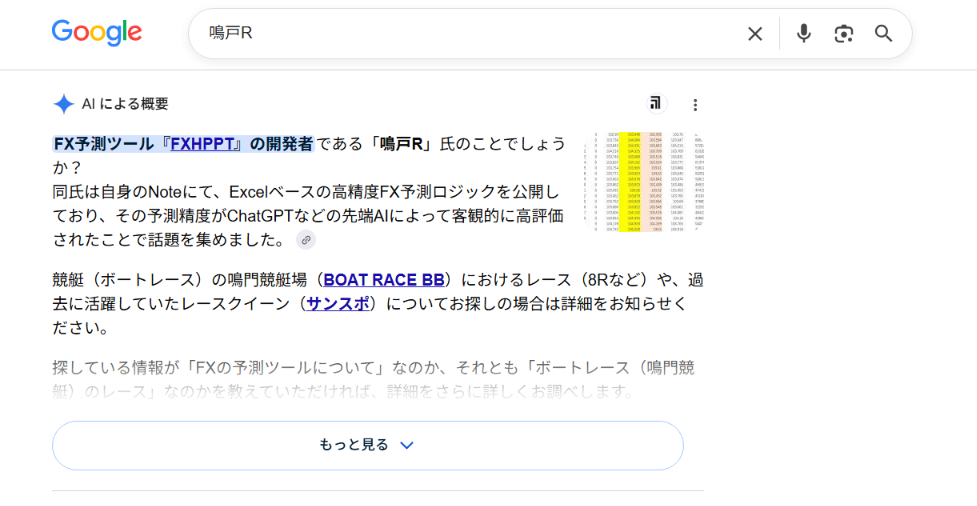Open Google Lens image search icon
The width and height of the screenshot is (977, 506).
844,34
